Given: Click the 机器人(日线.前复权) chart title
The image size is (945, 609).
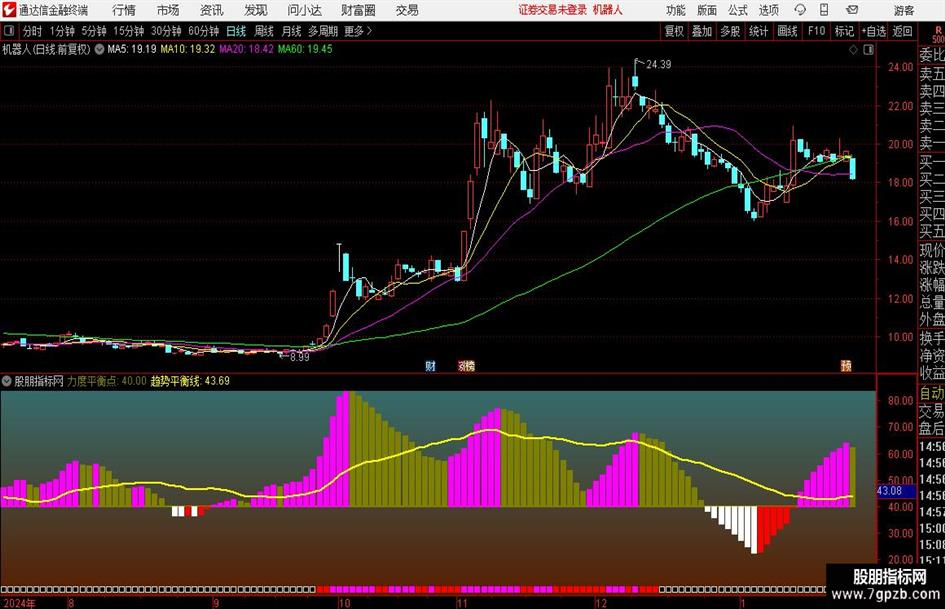Looking at the screenshot, I should pos(46,49).
